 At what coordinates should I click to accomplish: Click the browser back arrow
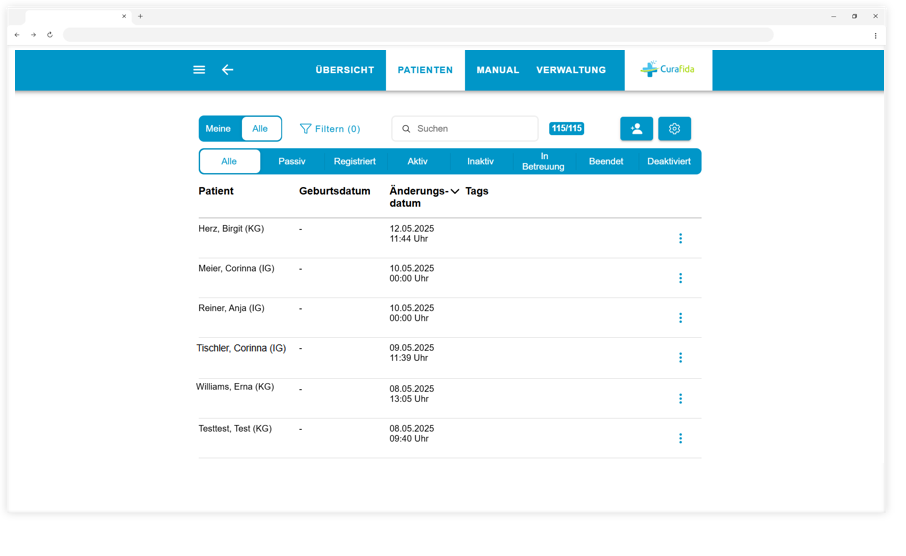17,35
